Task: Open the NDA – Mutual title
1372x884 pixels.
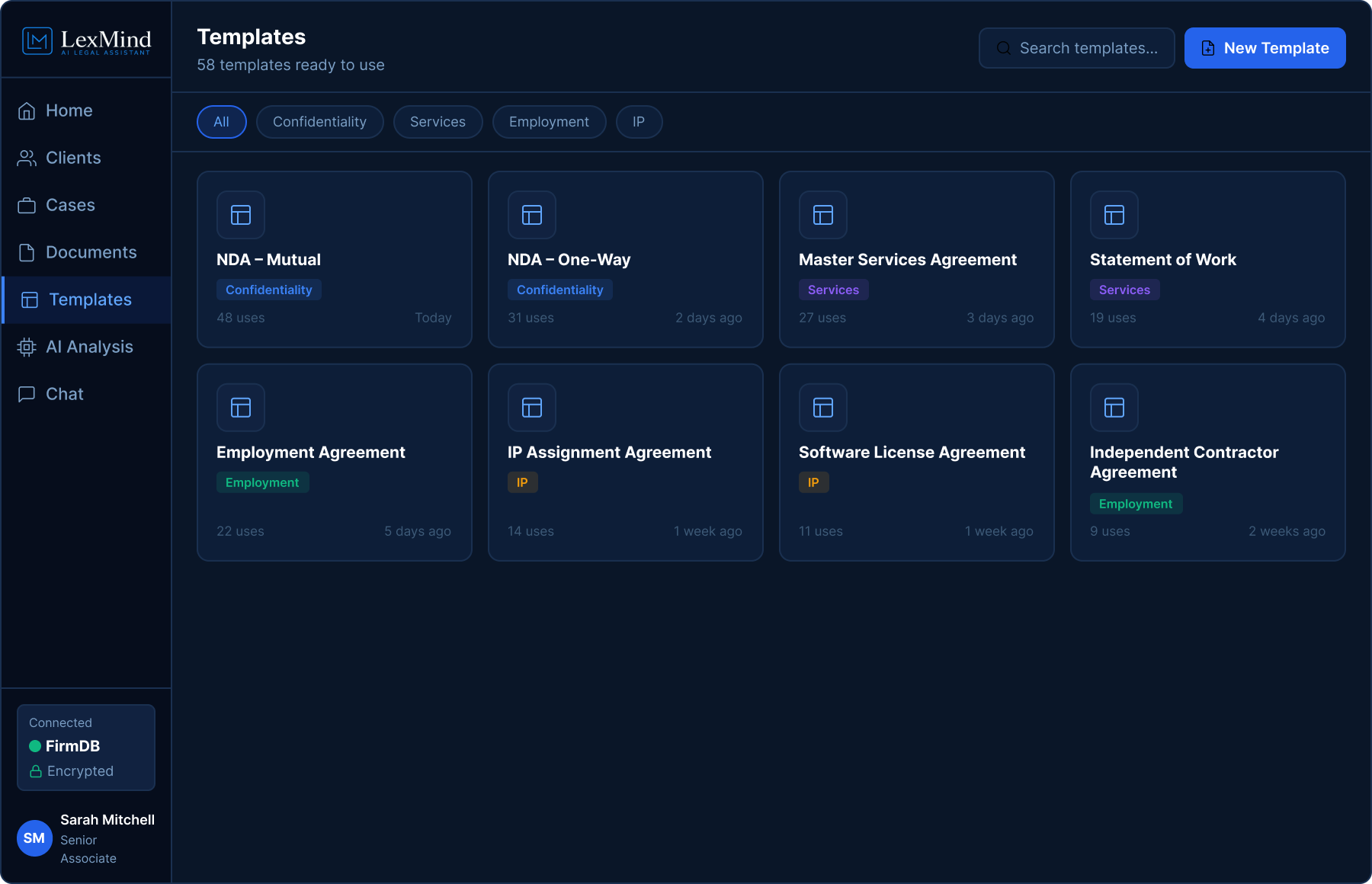Action: 268,260
